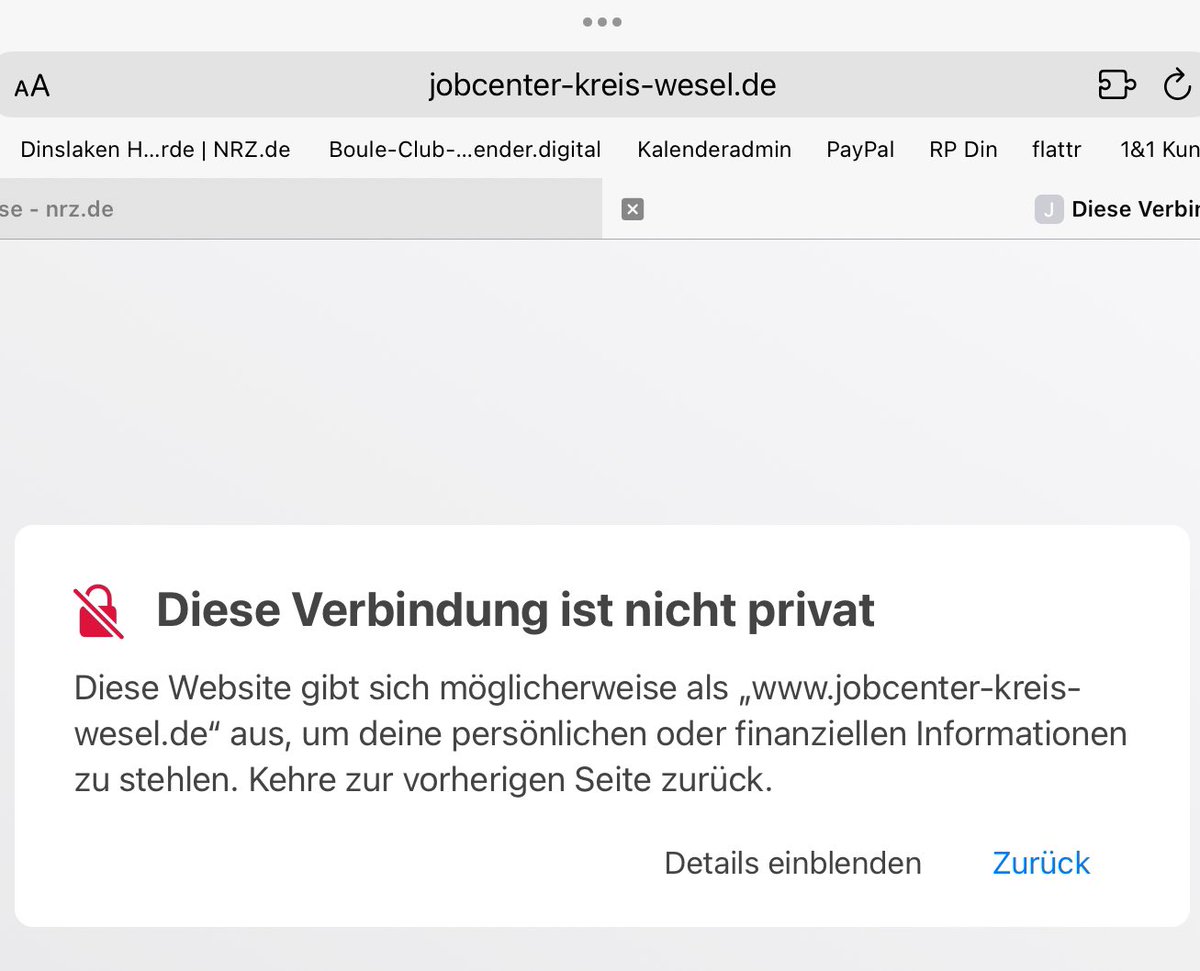This screenshot has height=971, width=1200.
Task: Close the current tab with the X icon
Action: click(632, 209)
